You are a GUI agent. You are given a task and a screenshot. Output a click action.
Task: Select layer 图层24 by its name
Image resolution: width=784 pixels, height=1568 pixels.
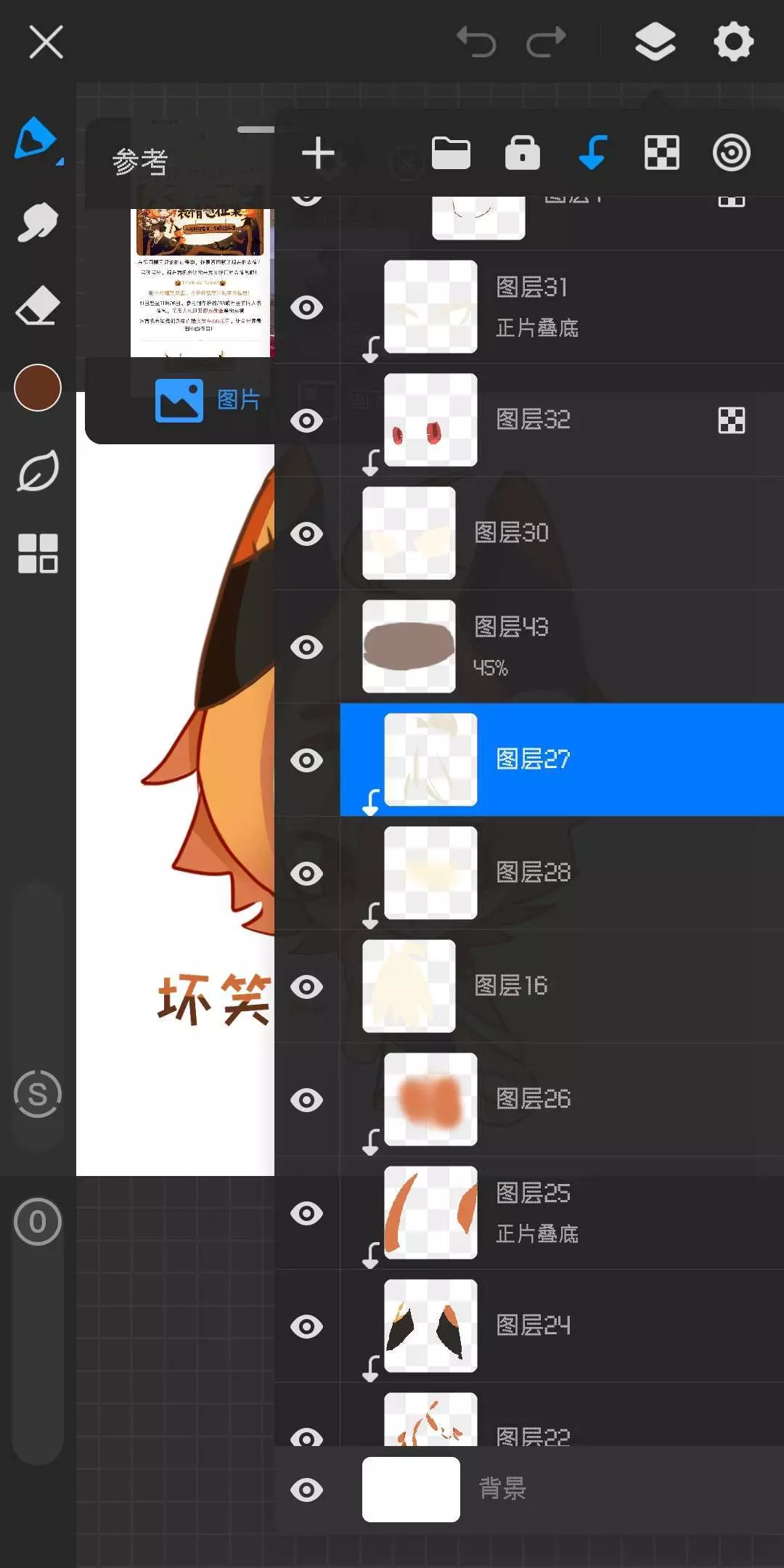pyautogui.click(x=533, y=1326)
